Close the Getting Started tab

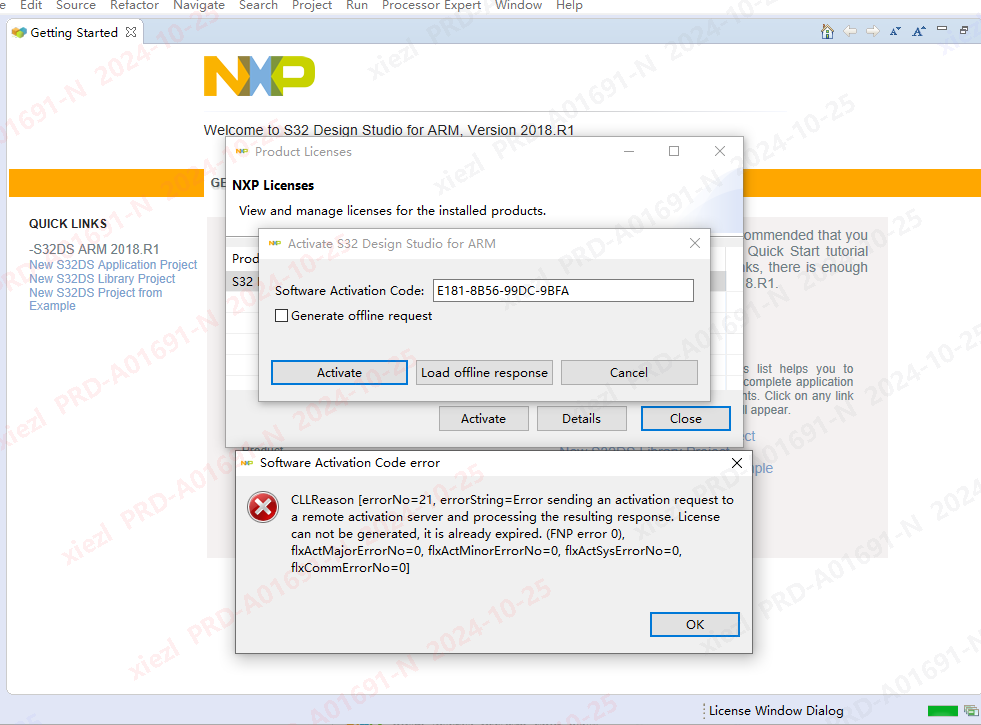tap(131, 32)
